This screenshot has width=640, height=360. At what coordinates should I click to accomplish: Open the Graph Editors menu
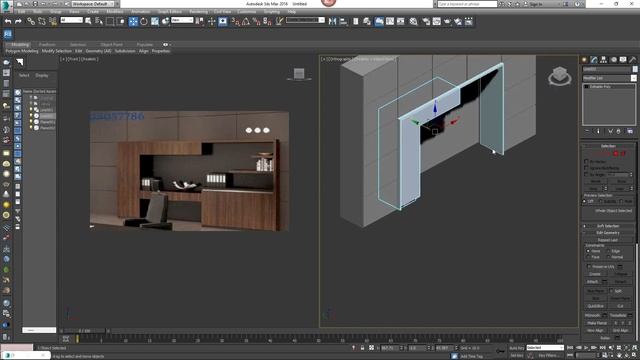(x=169, y=12)
